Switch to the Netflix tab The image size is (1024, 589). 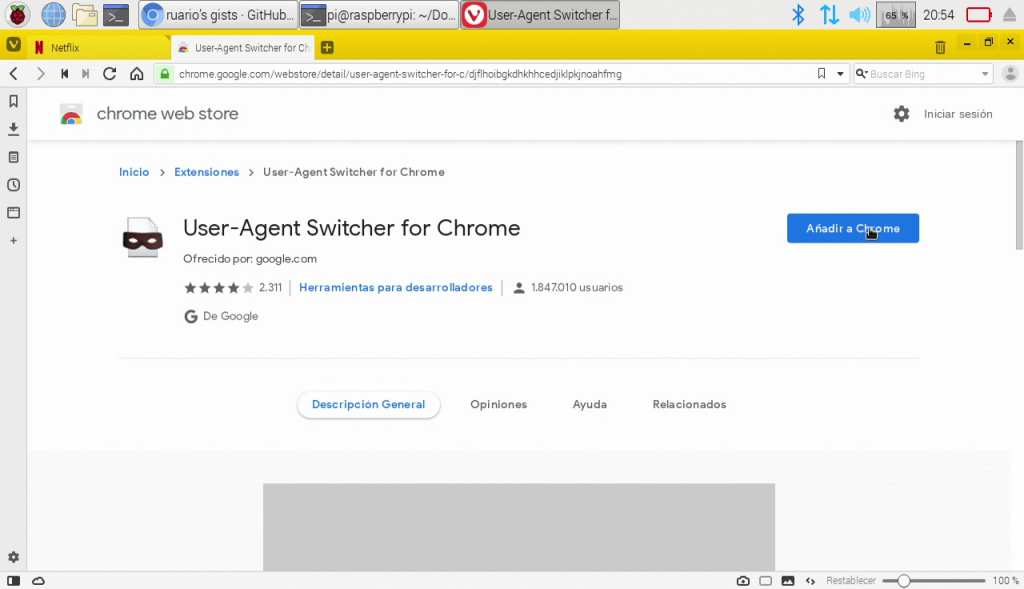[99, 47]
